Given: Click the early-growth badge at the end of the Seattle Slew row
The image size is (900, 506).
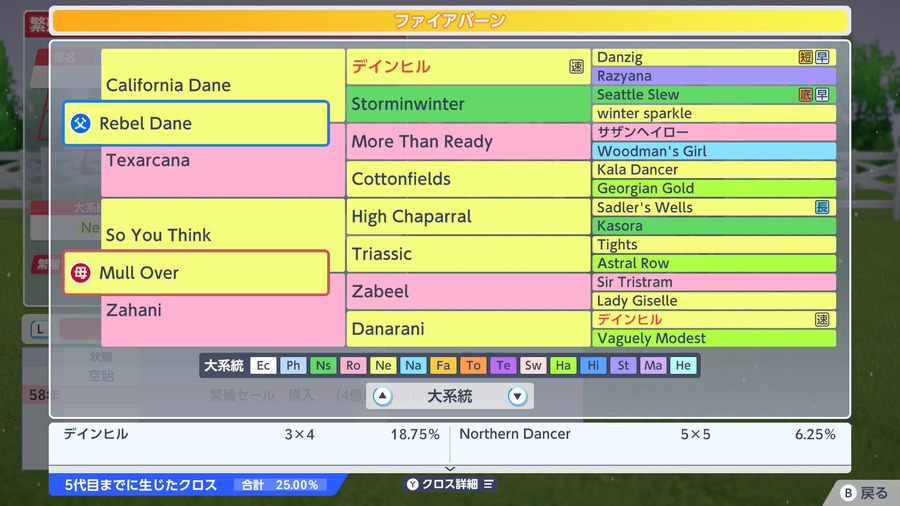Looking at the screenshot, I should coord(822,95).
